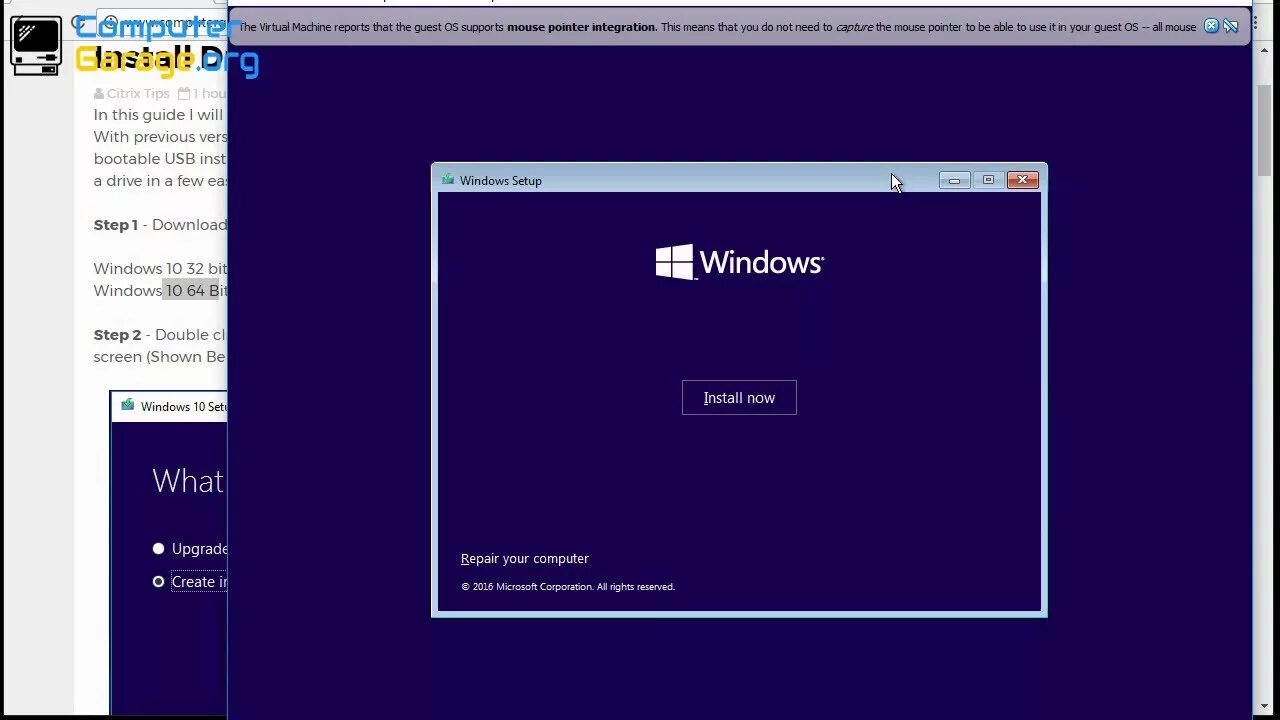Viewport: 1280px width, 720px height.
Task: Click the browser page scrollbar thumb
Action: [x=1265, y=131]
